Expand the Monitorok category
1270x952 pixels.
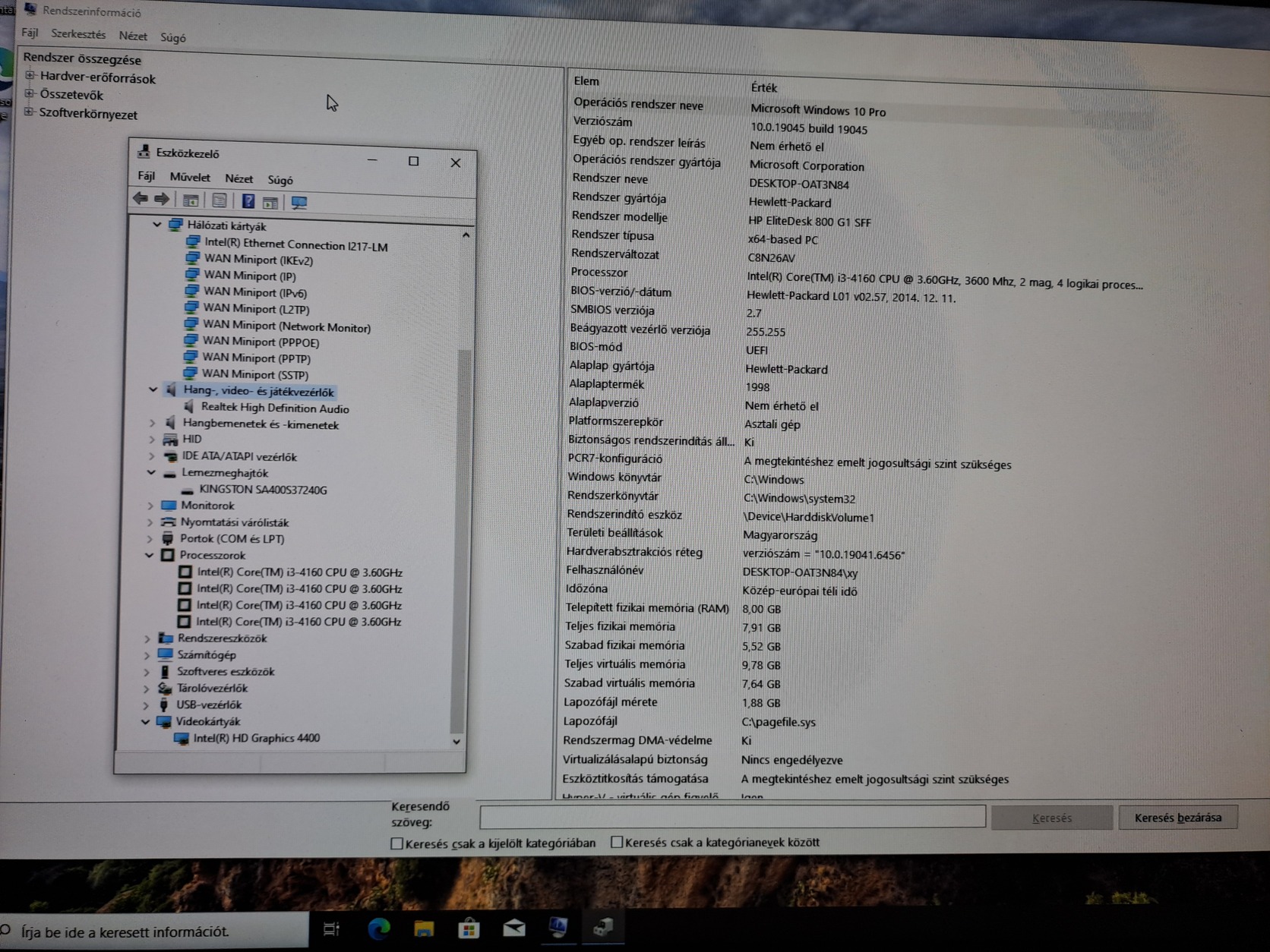pos(150,506)
